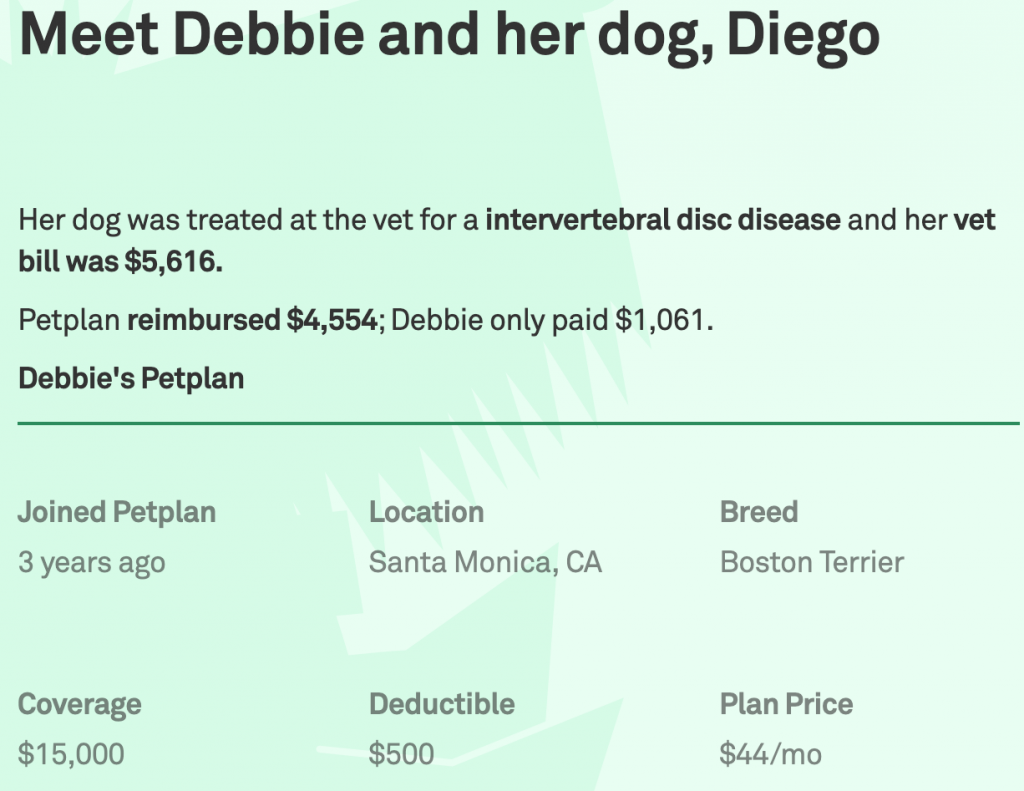
Task: Click the '3 years ago' value
Action: (91, 562)
